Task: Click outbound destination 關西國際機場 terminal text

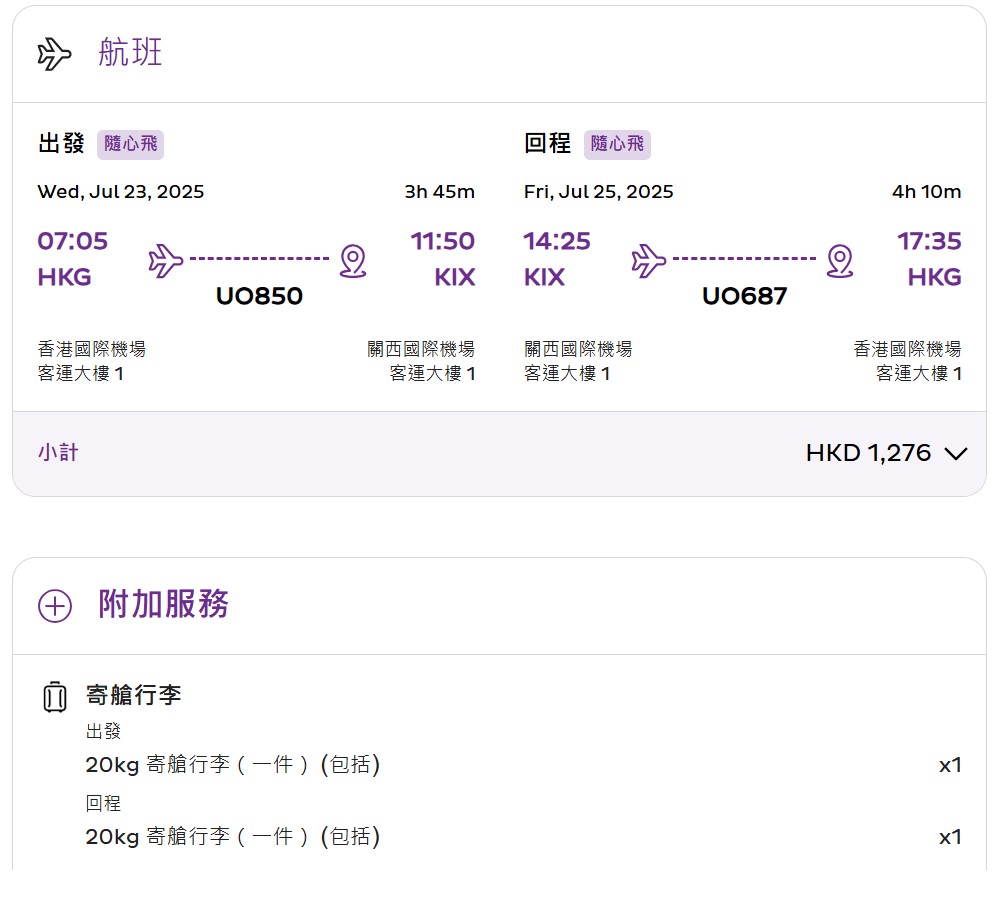Action: pyautogui.click(x=421, y=361)
